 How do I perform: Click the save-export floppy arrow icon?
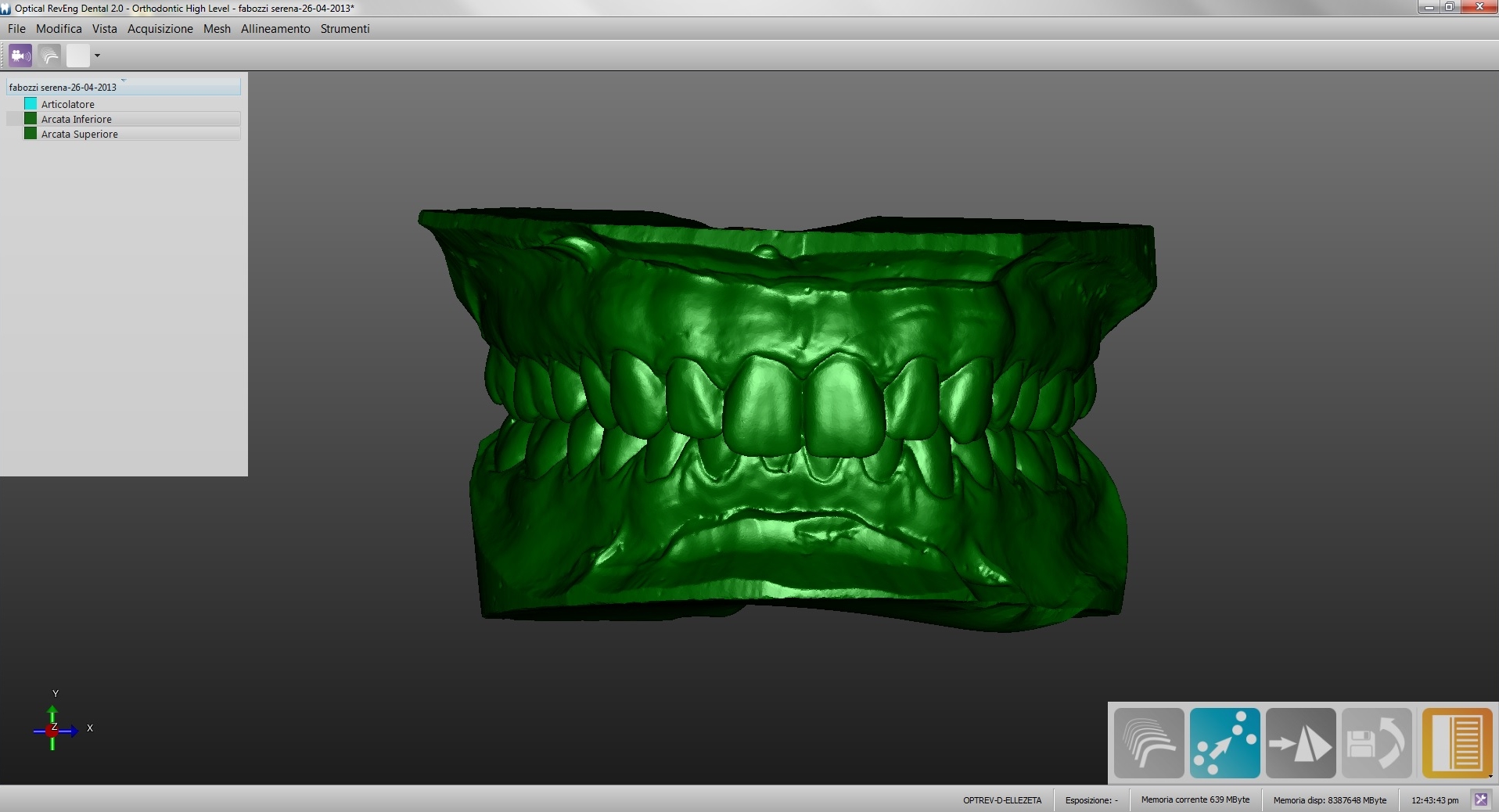tap(1376, 743)
